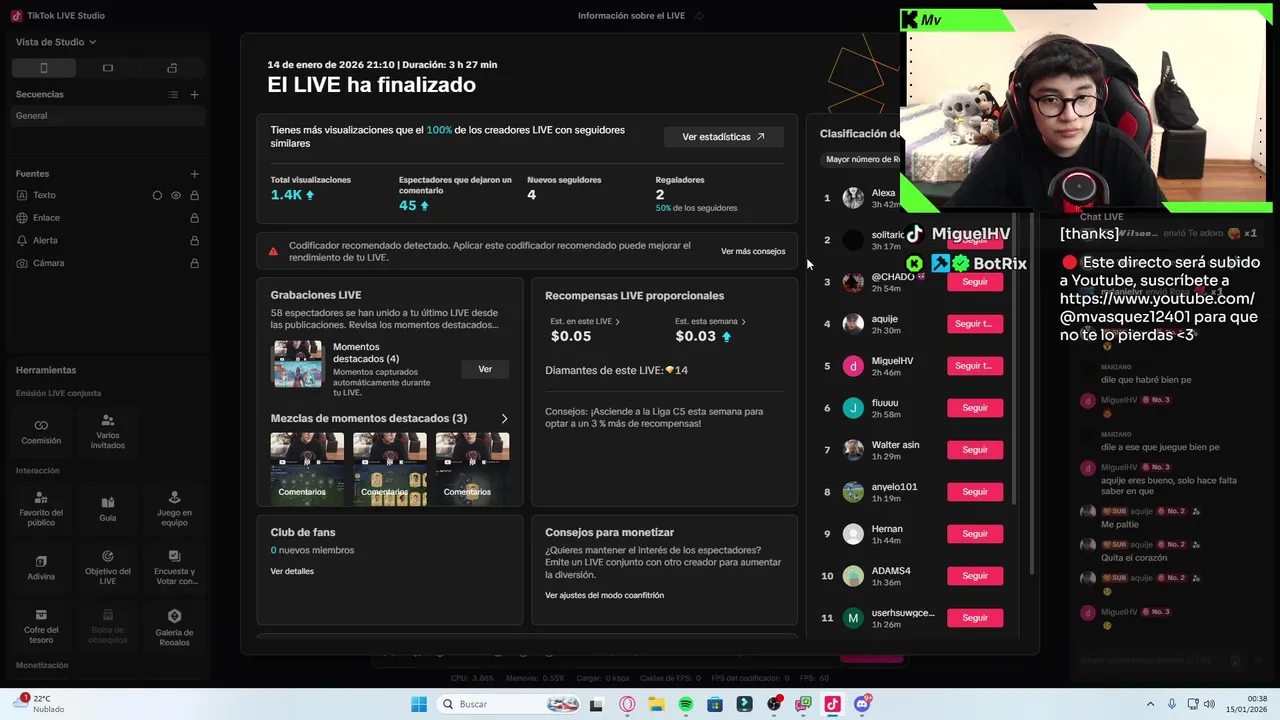Toggle lock on Alerta source
This screenshot has width=1280, height=720.
click(x=195, y=241)
